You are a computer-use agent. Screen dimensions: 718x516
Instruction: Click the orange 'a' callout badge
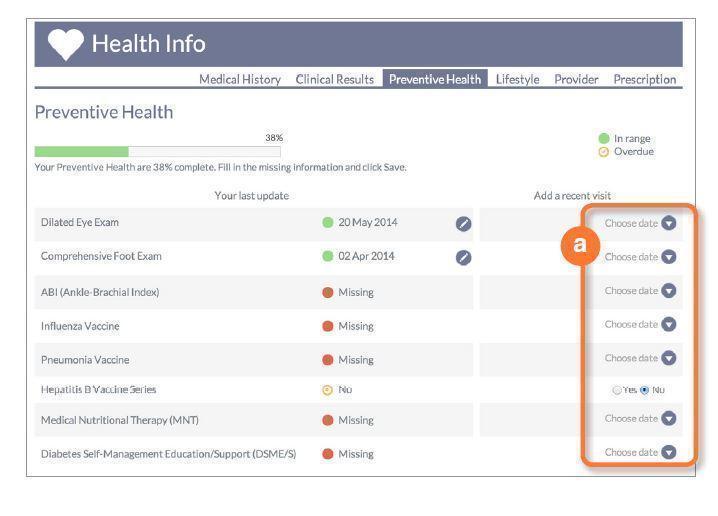pyautogui.click(x=583, y=246)
